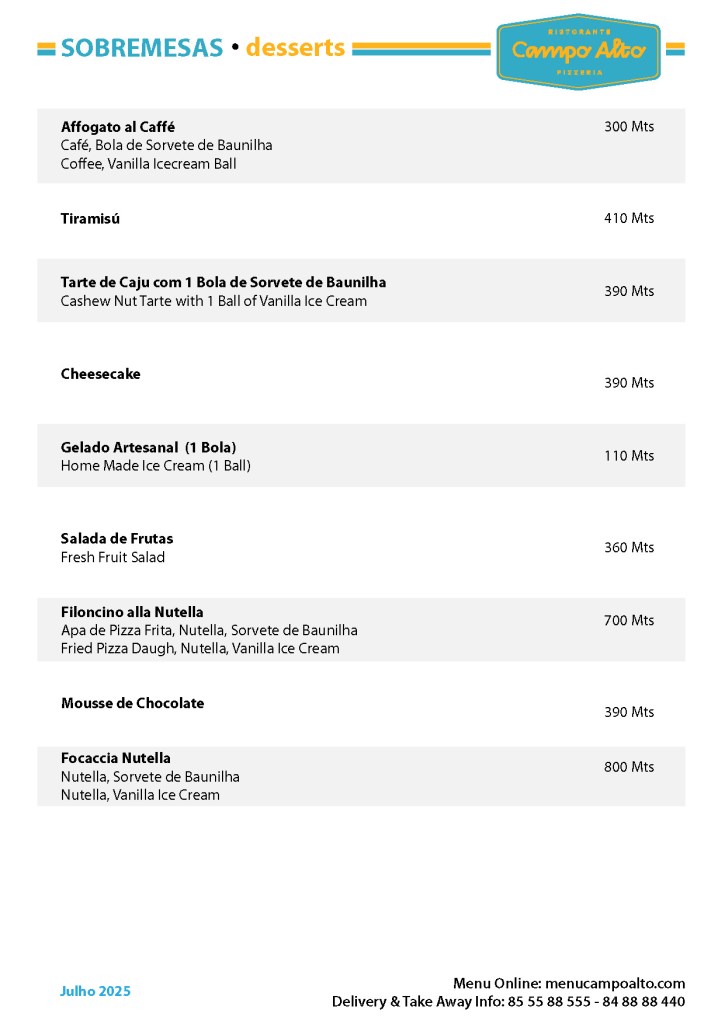The image size is (725, 1024).
Task: Click the Cheesecake menu entry
Action: 101,374
